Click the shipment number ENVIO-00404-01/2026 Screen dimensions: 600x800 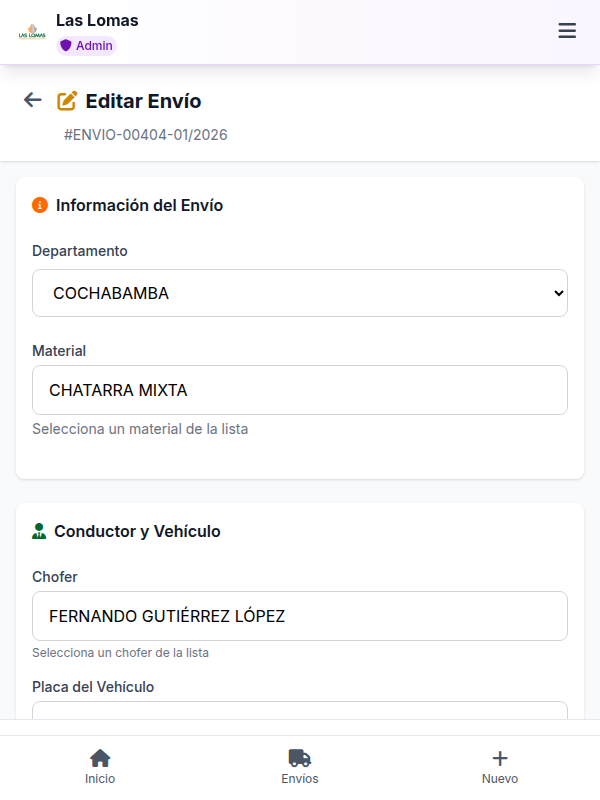[145, 134]
